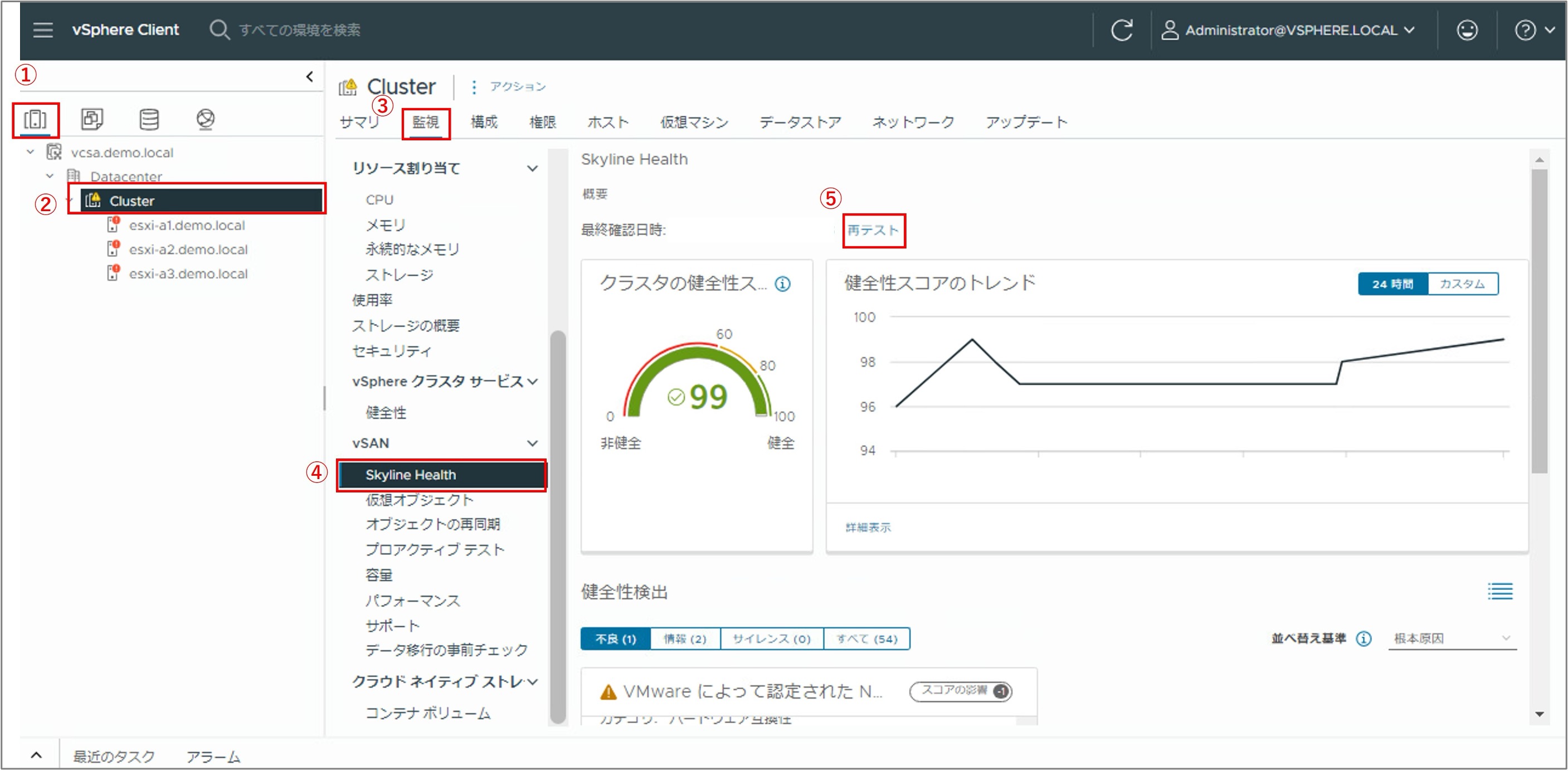This screenshot has width=1568, height=771.
Task: Click the 詳細表示 link
Action: pos(868,528)
